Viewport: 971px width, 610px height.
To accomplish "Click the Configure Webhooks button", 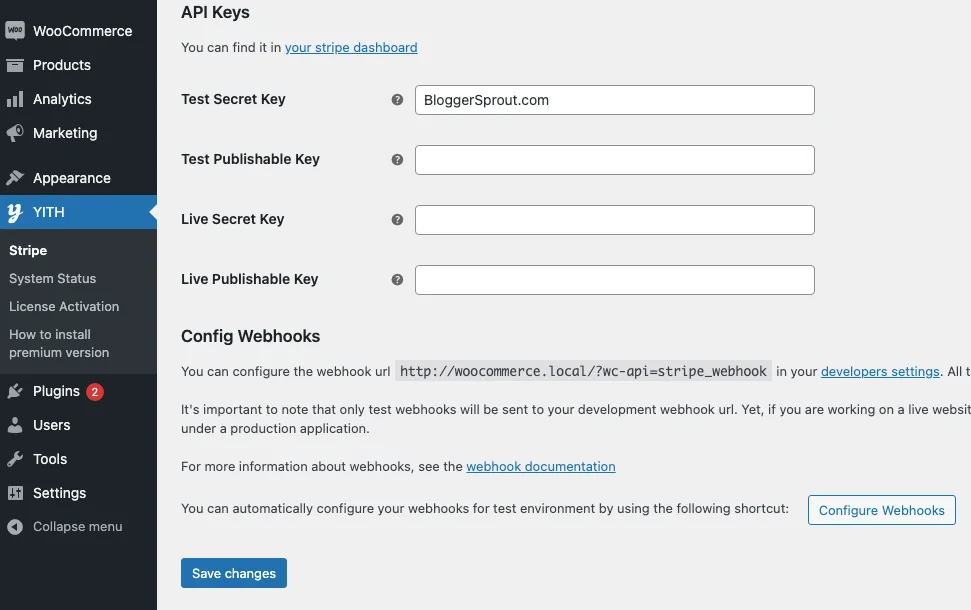I will 881,510.
